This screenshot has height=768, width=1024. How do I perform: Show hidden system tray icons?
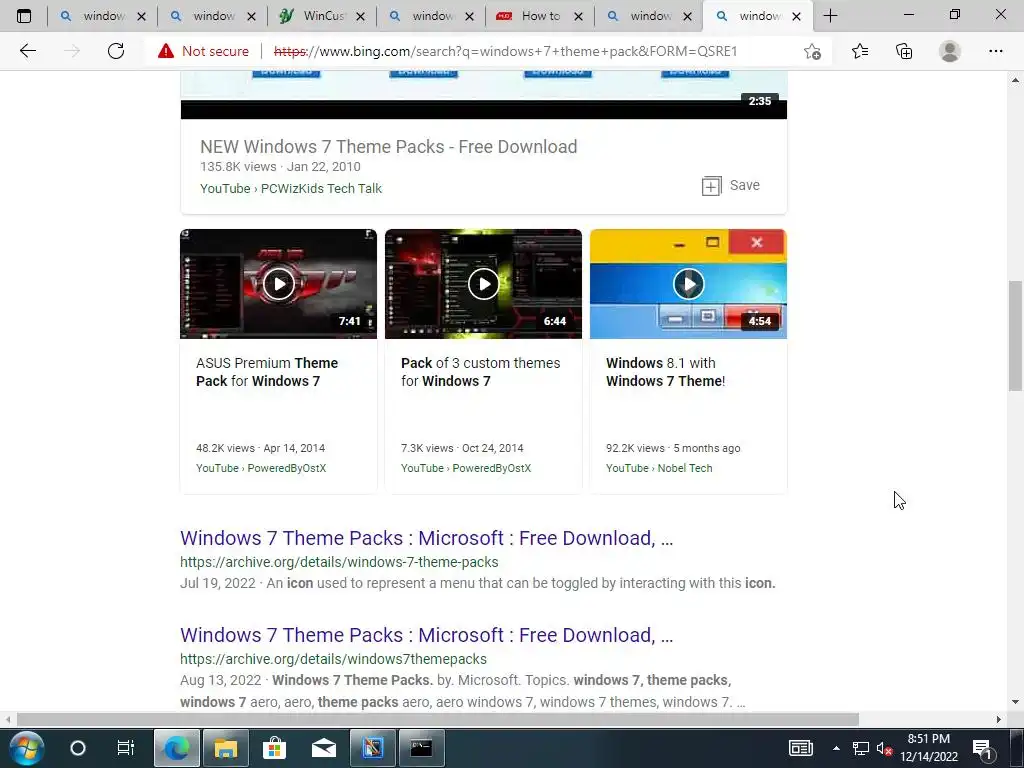coord(836,748)
